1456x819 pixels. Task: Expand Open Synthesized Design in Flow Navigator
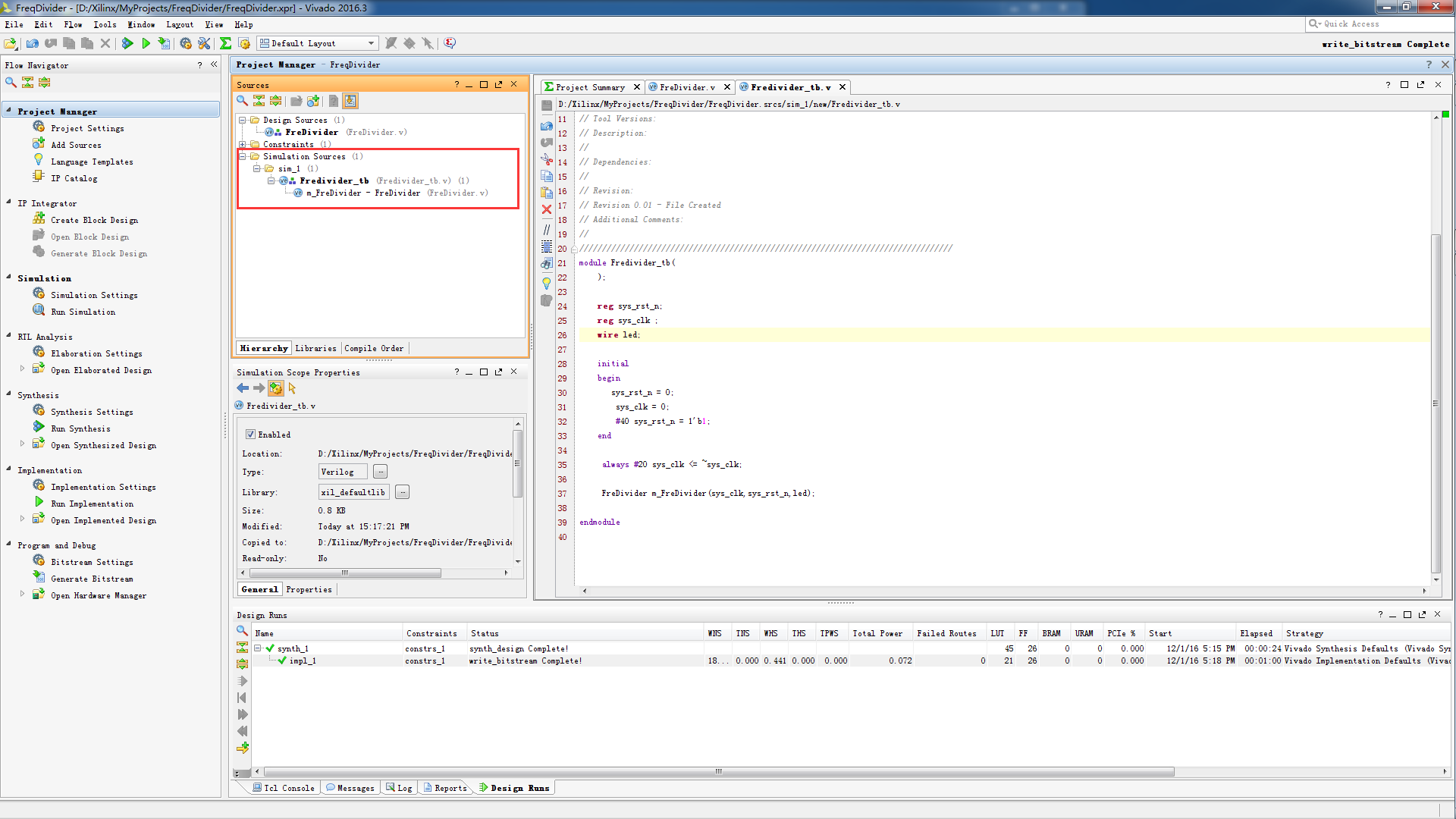click(x=22, y=444)
